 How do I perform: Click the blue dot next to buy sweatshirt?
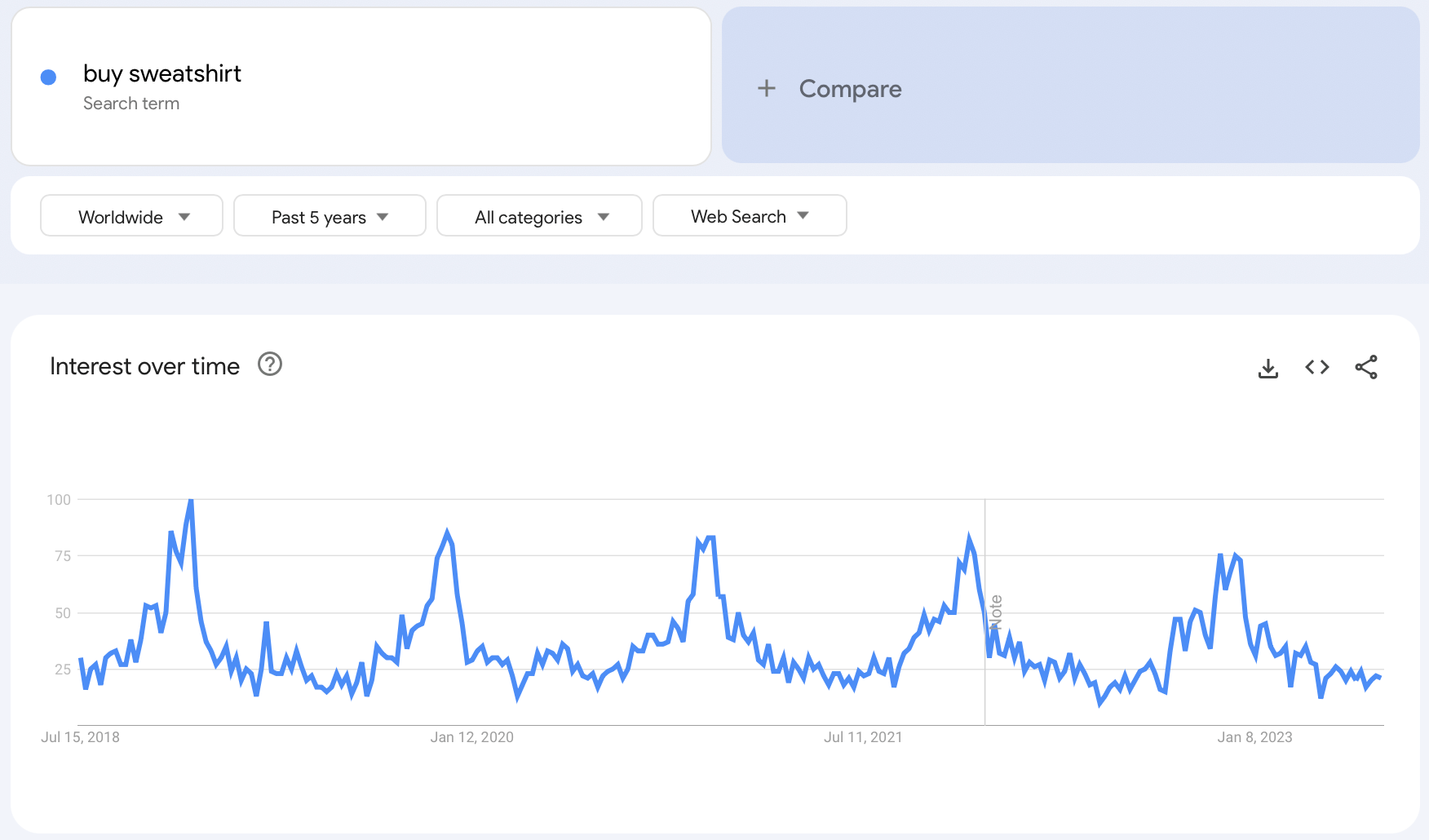click(x=48, y=77)
